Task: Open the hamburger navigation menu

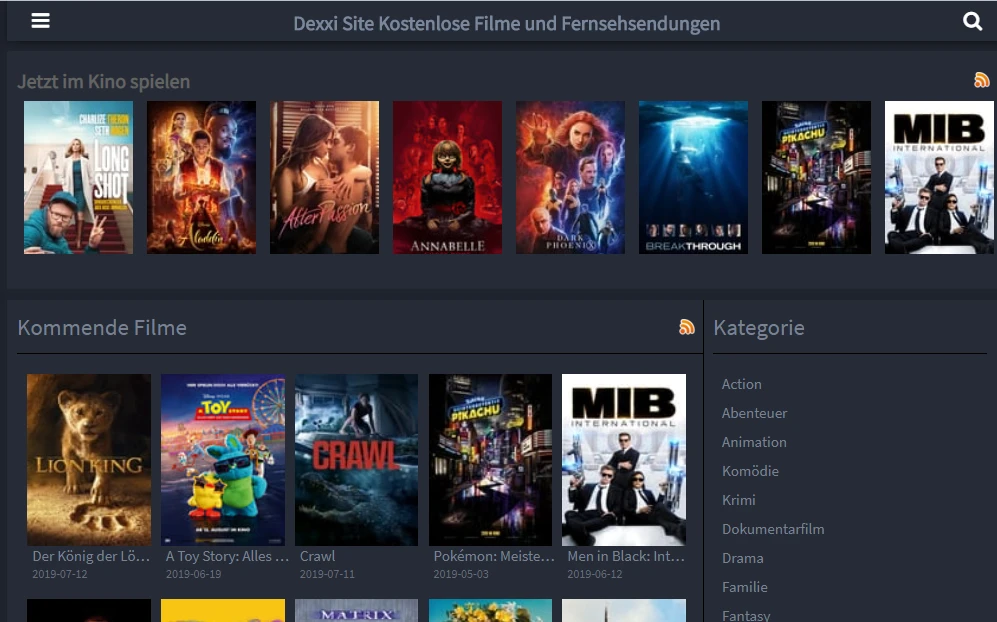Action: [40, 20]
